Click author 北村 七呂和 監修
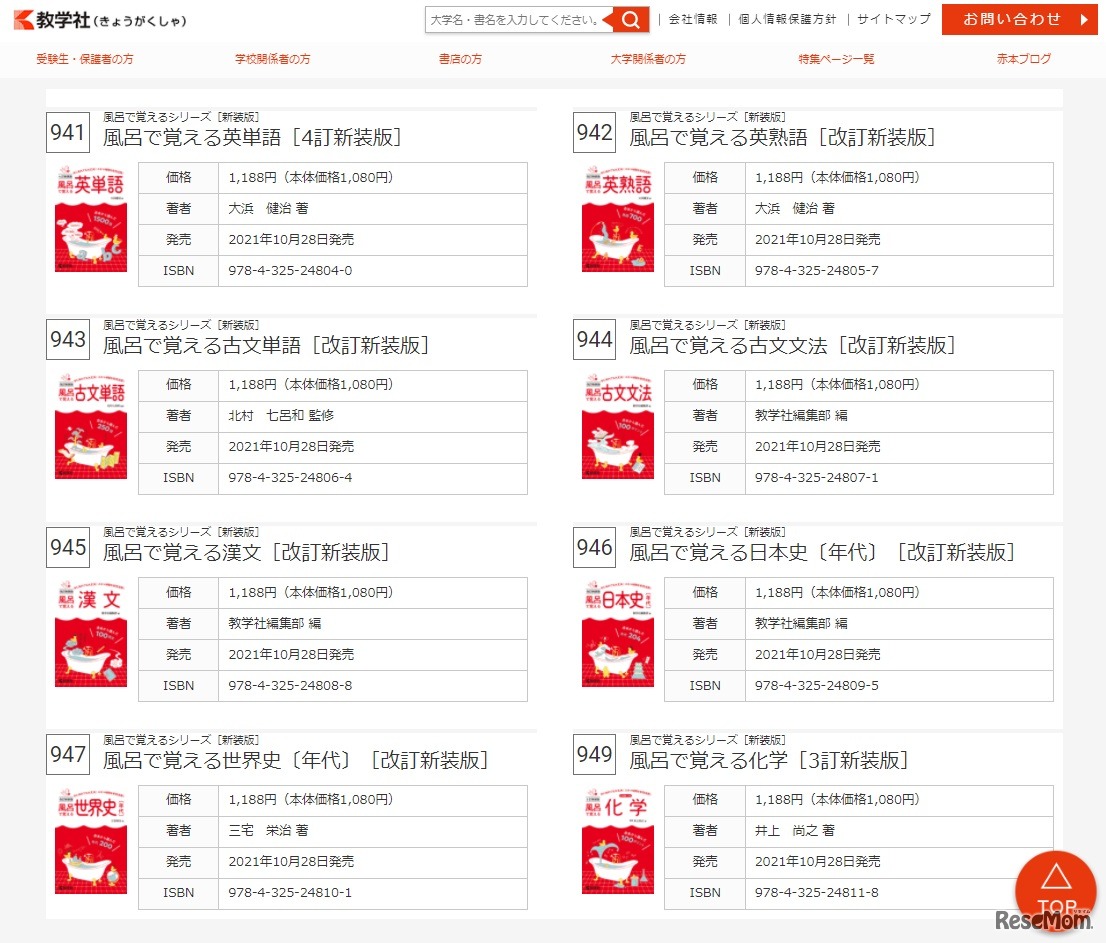Screen dimensions: 1106x943 point(281,416)
